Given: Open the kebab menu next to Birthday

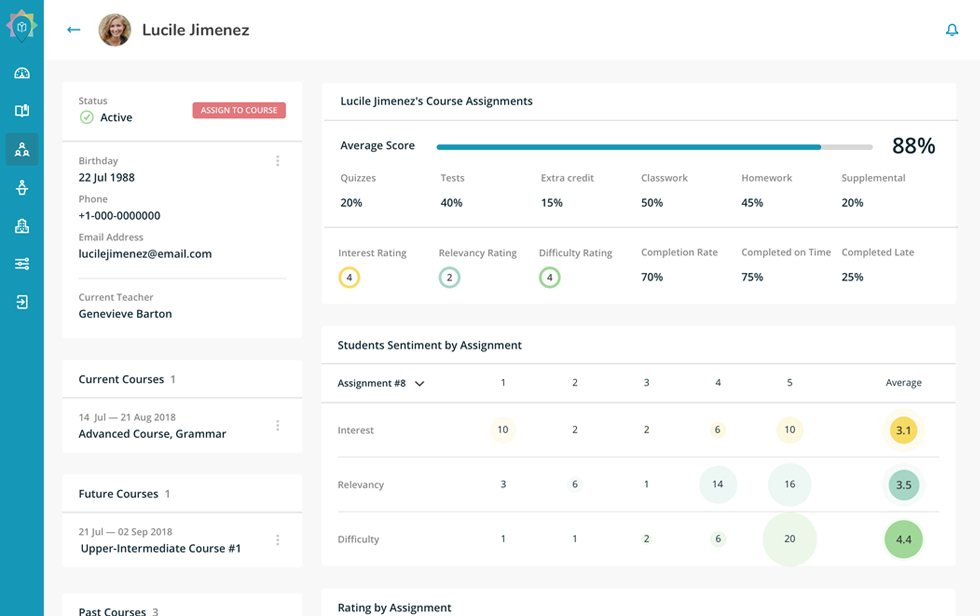Looking at the screenshot, I should [x=277, y=161].
